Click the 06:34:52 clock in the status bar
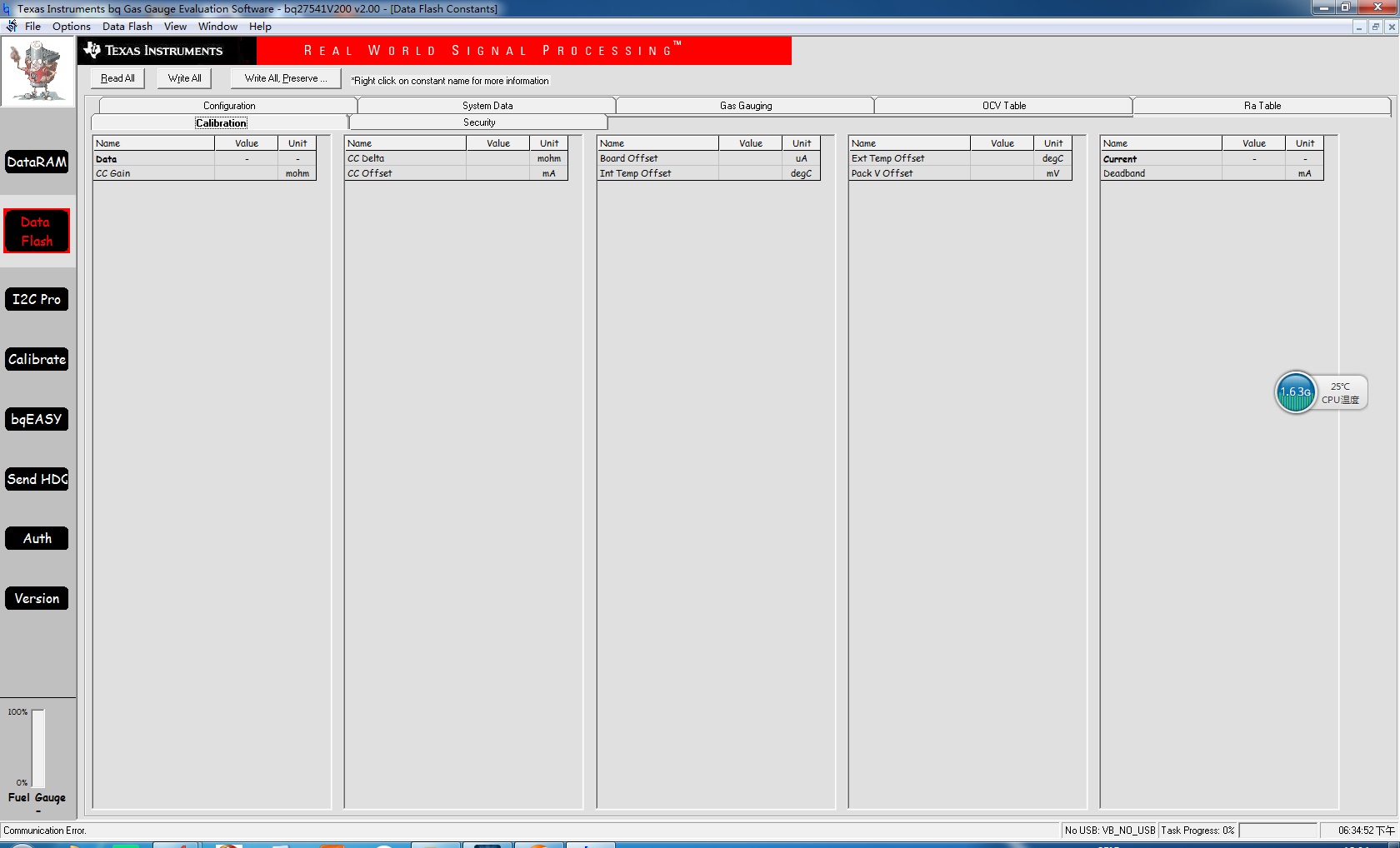 pos(1367,831)
